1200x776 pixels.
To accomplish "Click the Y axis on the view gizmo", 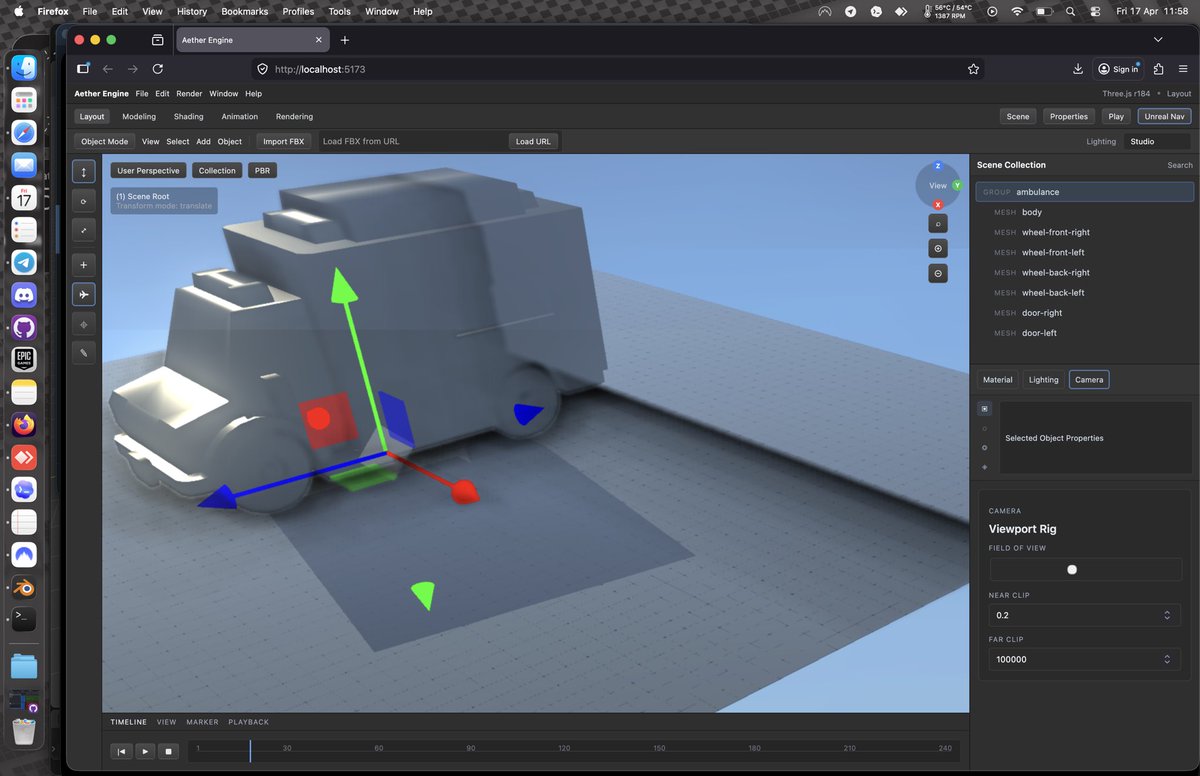I will (957, 185).
